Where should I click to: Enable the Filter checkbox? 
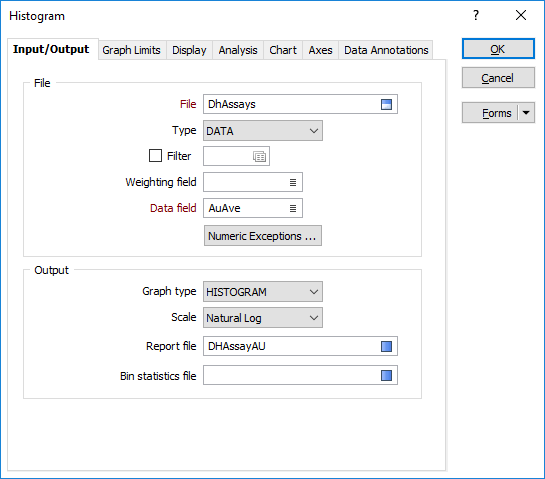tap(155, 156)
